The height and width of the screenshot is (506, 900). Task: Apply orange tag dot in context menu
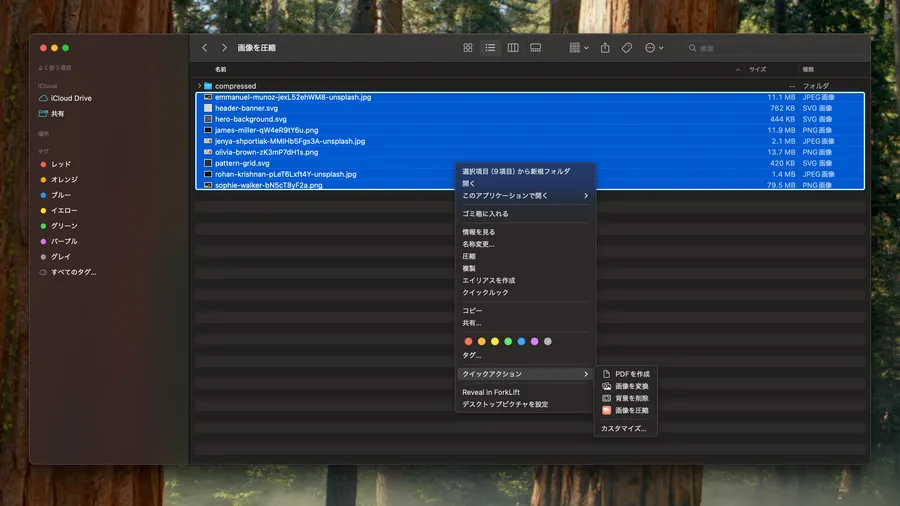[482, 341]
